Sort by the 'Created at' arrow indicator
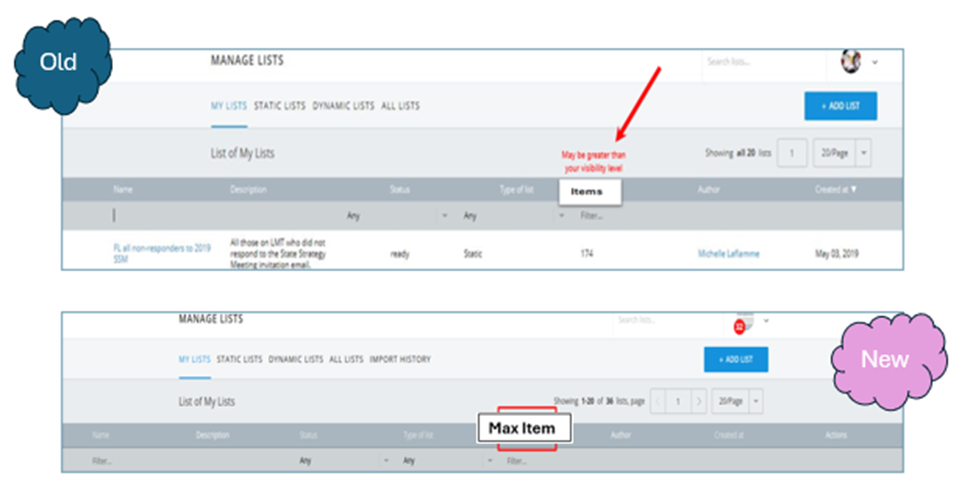This screenshot has width=973, height=498. click(853, 188)
